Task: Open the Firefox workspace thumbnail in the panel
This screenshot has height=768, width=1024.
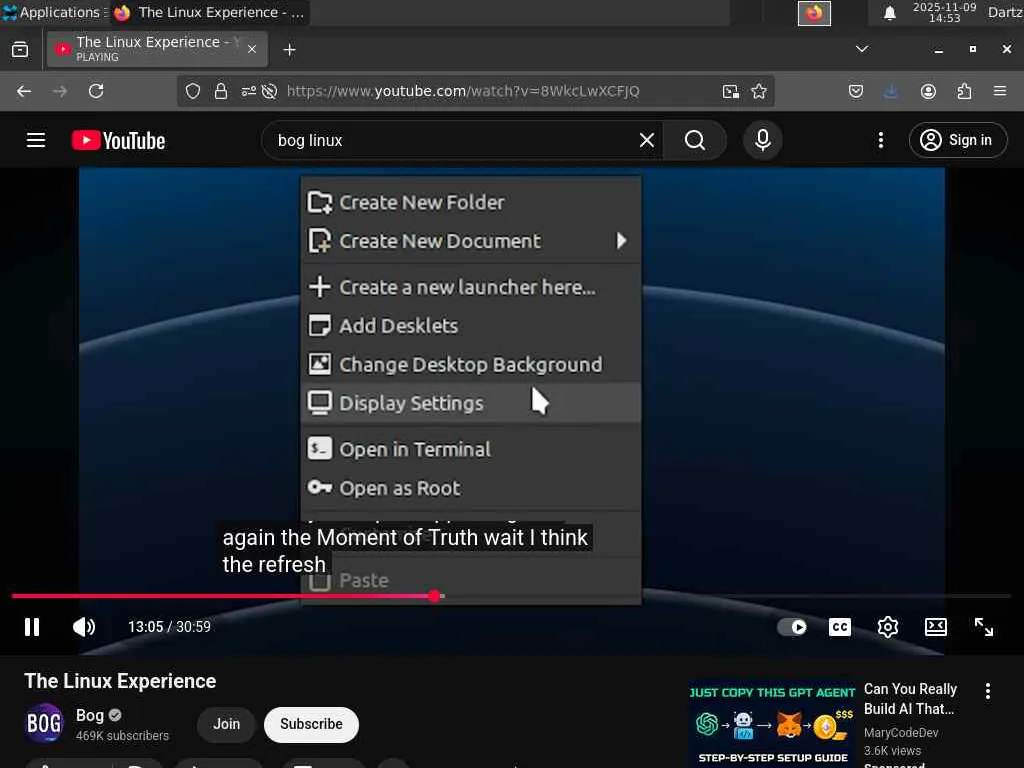Action: [x=814, y=13]
